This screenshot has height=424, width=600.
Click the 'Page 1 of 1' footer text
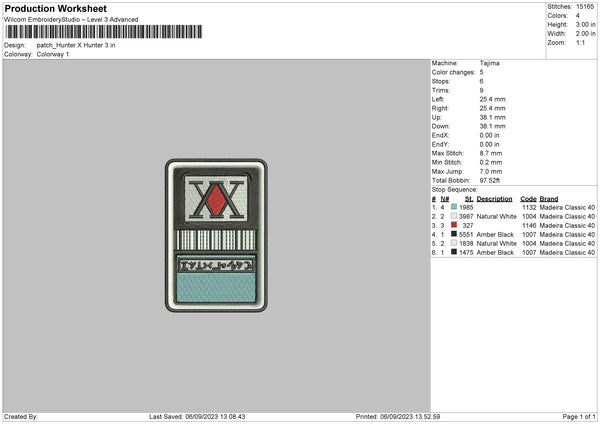(579, 417)
